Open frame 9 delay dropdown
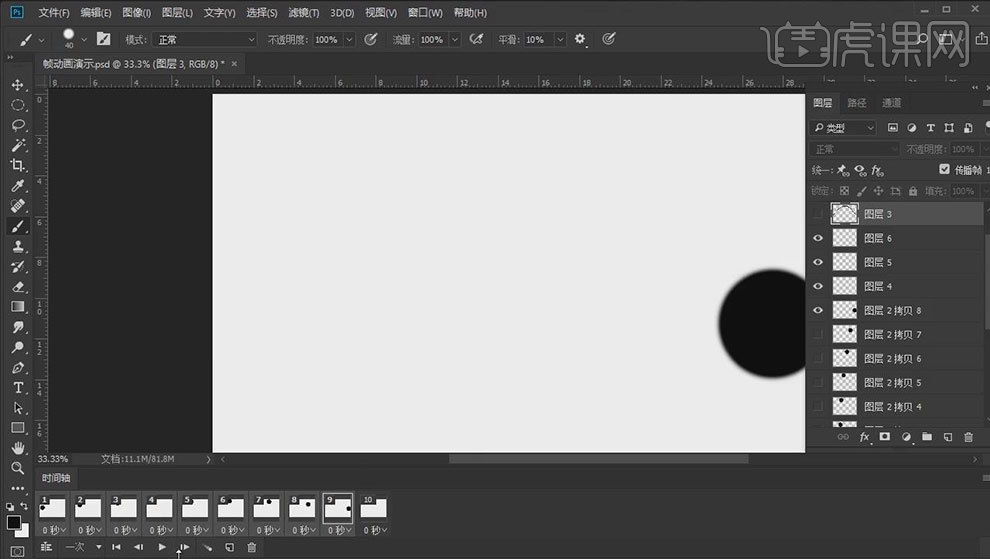The image size is (990, 559). tap(338, 531)
